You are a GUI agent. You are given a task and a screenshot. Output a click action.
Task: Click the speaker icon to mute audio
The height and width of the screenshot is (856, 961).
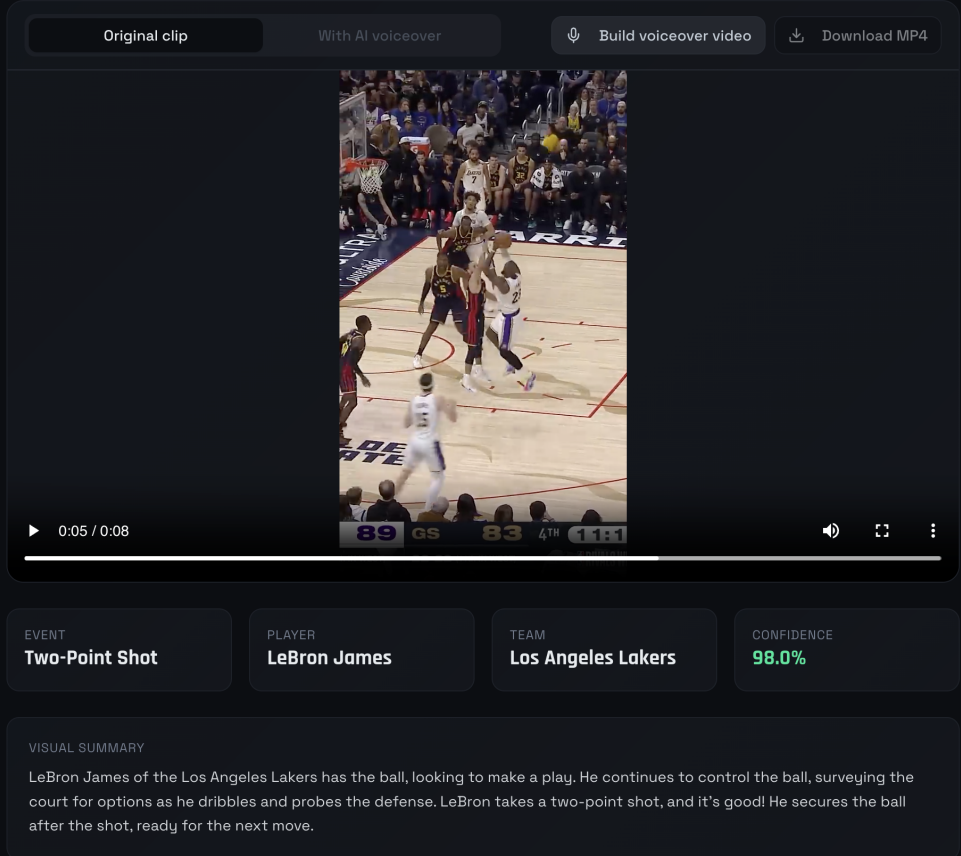tap(830, 530)
